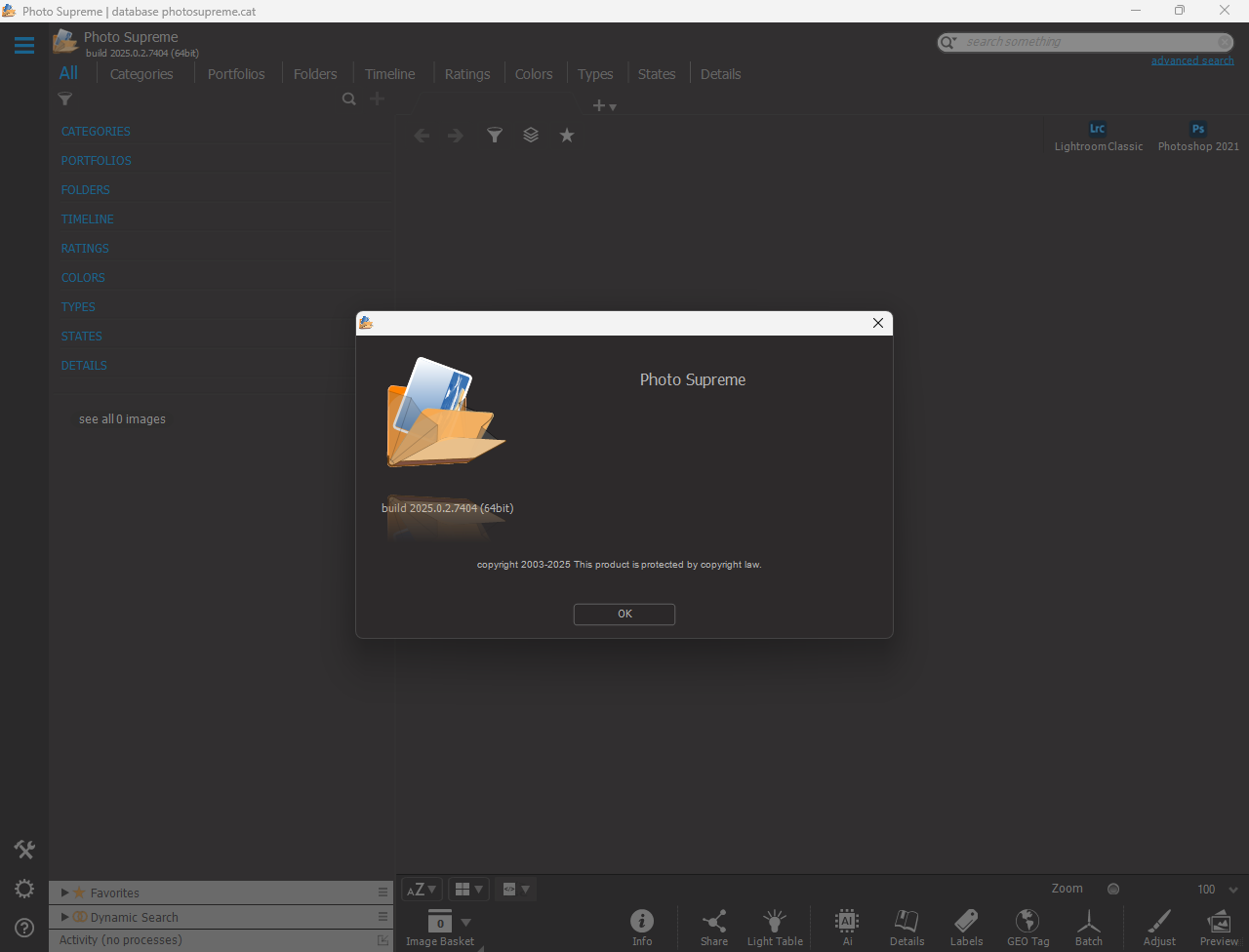Expand the Dynamic Search panel
This screenshot has width=1249, height=952.
click(x=64, y=917)
